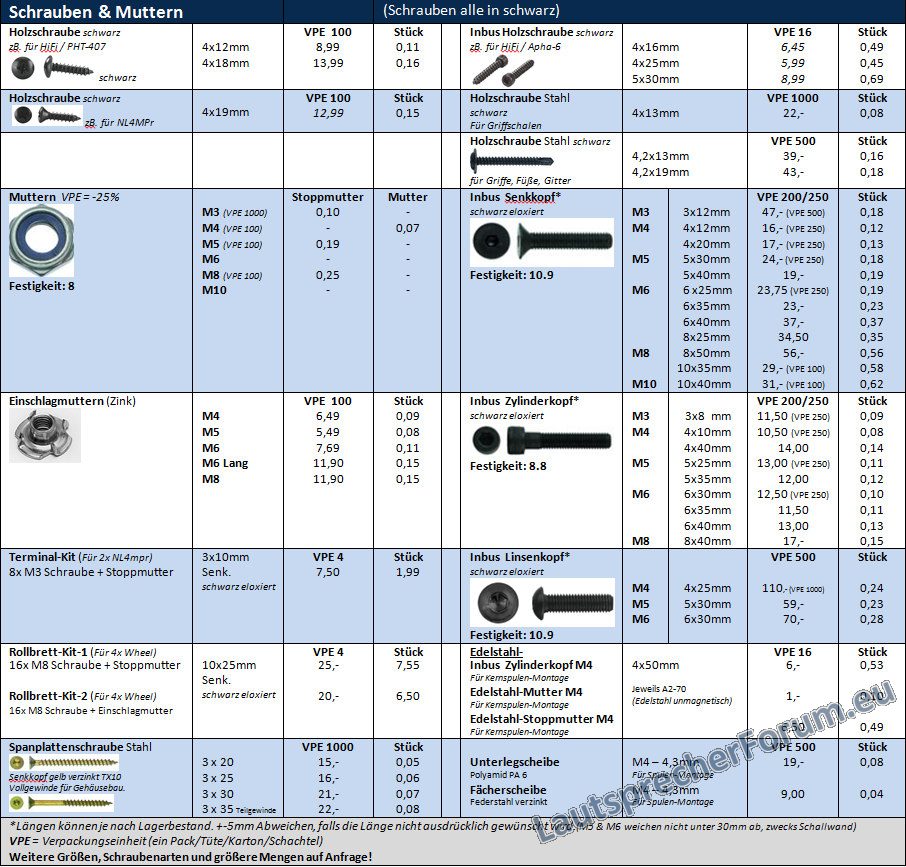Select the '3 x 20' Spanplattenschraube size

pyautogui.click(x=218, y=762)
